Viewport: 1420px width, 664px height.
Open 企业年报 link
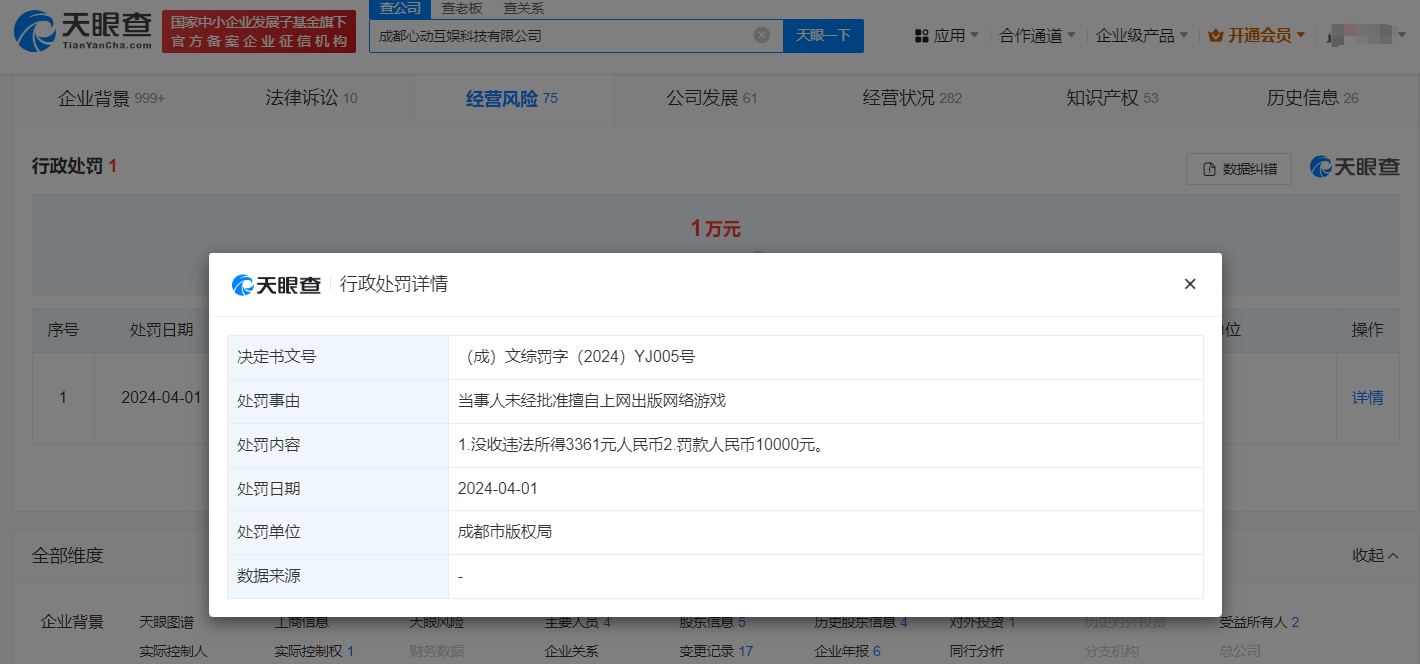[847, 651]
